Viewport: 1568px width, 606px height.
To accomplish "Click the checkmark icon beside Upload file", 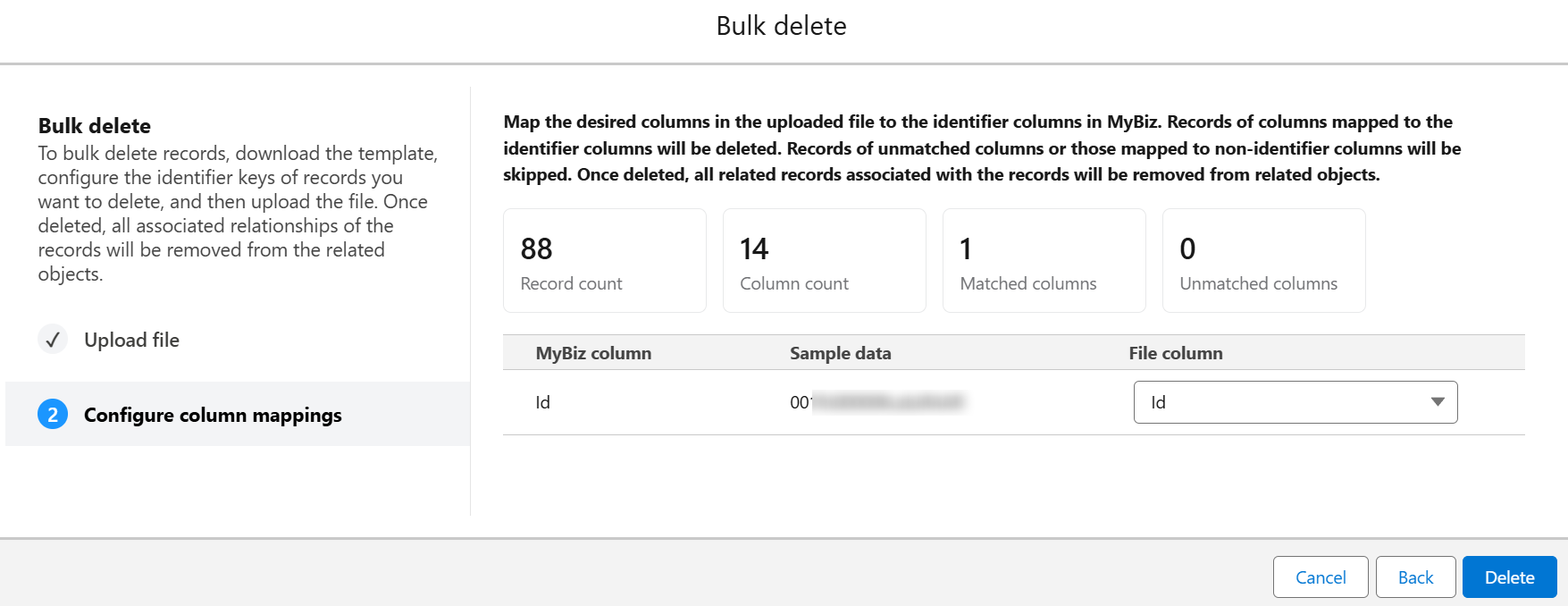I will click(53, 340).
